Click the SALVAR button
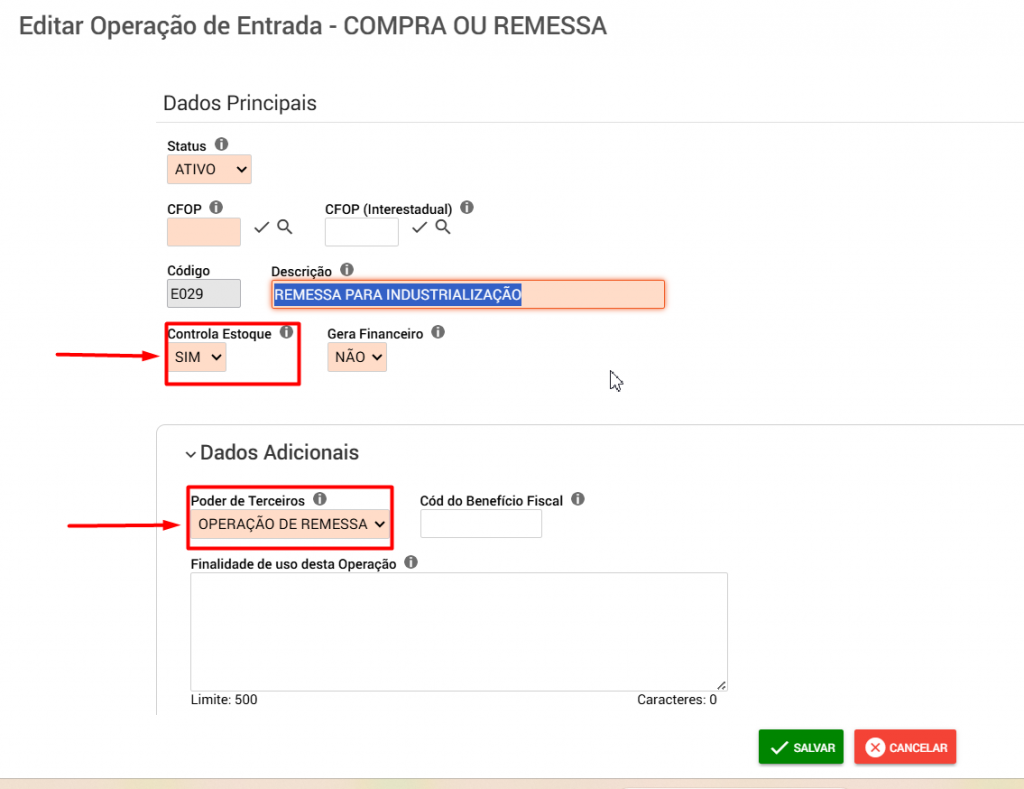Screen dimensions: 1024x789 801,747
